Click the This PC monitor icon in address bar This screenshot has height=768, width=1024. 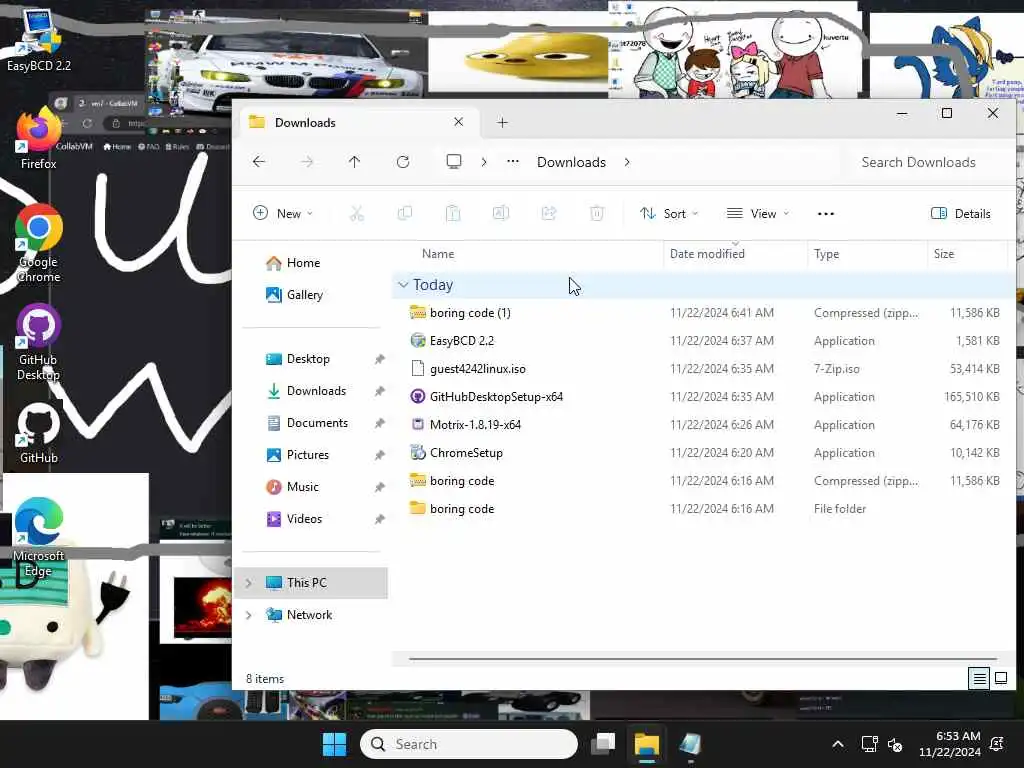[454, 161]
